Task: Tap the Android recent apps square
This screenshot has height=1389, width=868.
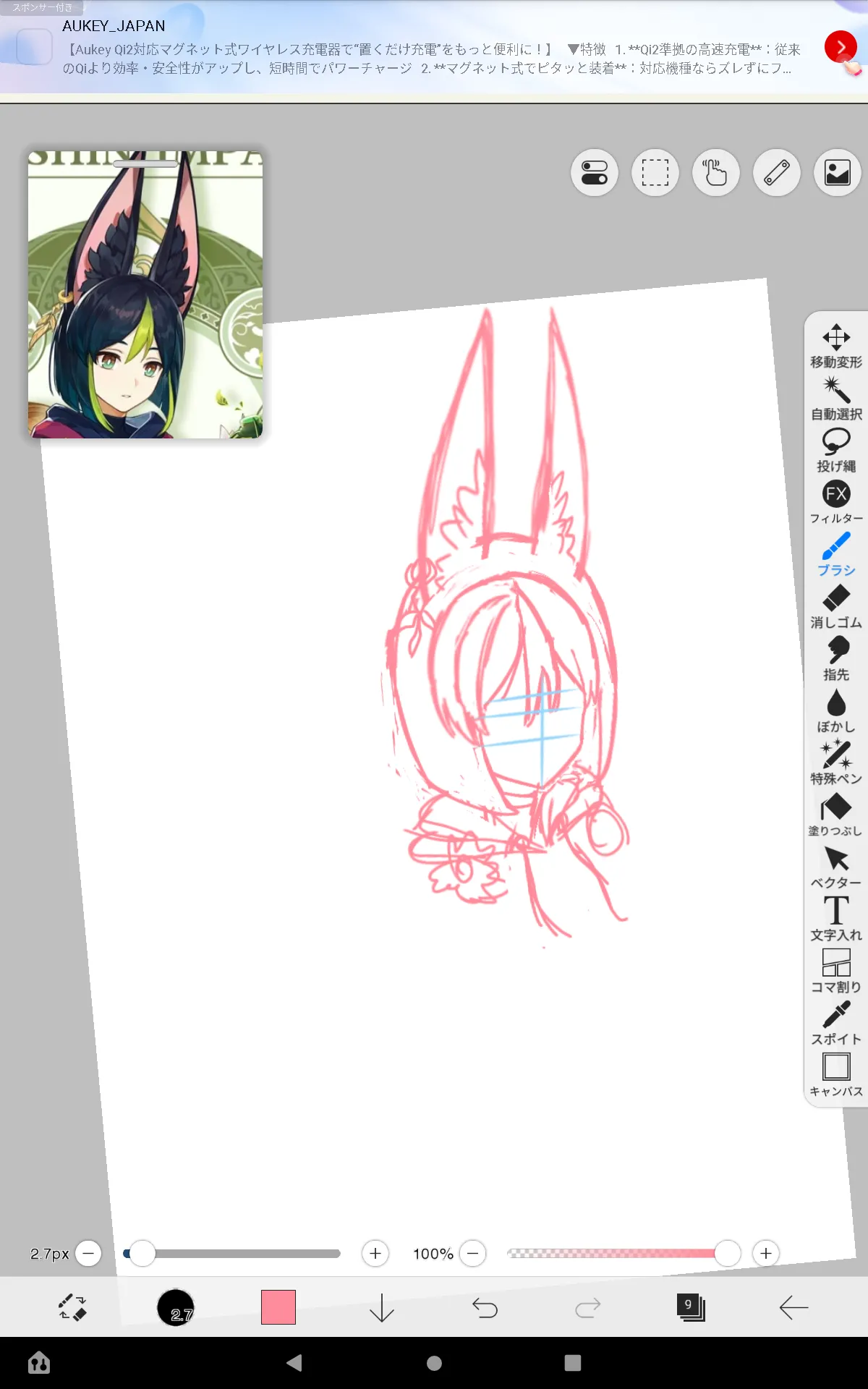Action: tap(573, 1363)
